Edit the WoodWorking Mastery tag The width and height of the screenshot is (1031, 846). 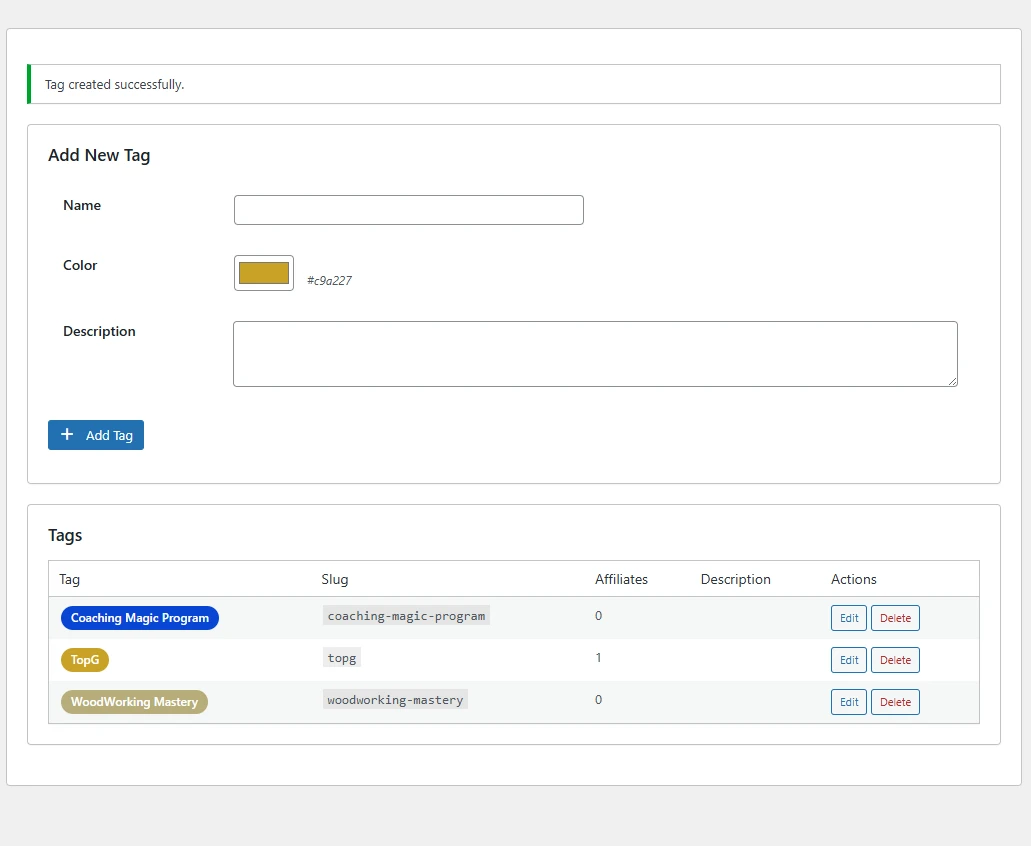[x=848, y=702]
